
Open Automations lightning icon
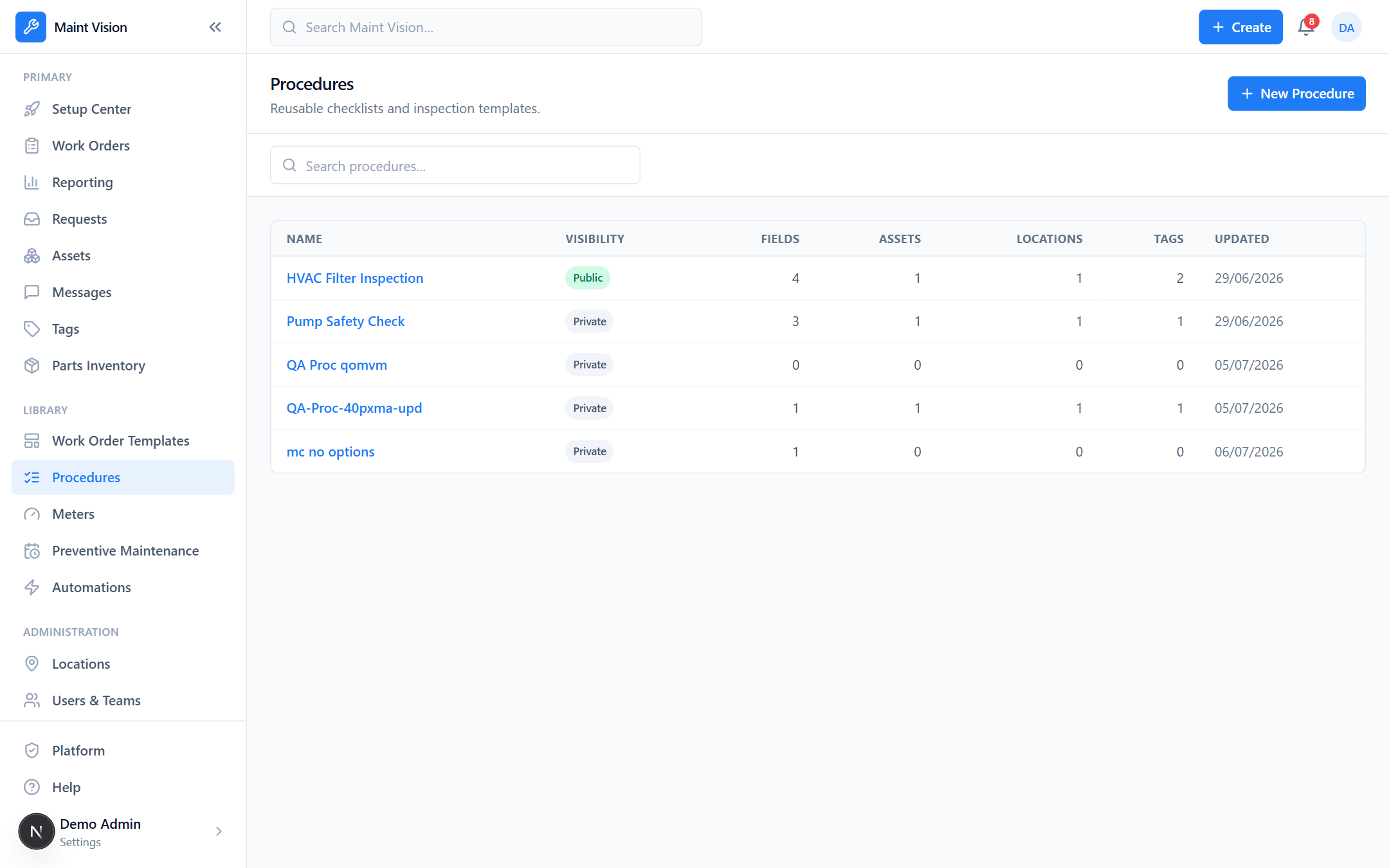[x=32, y=588]
